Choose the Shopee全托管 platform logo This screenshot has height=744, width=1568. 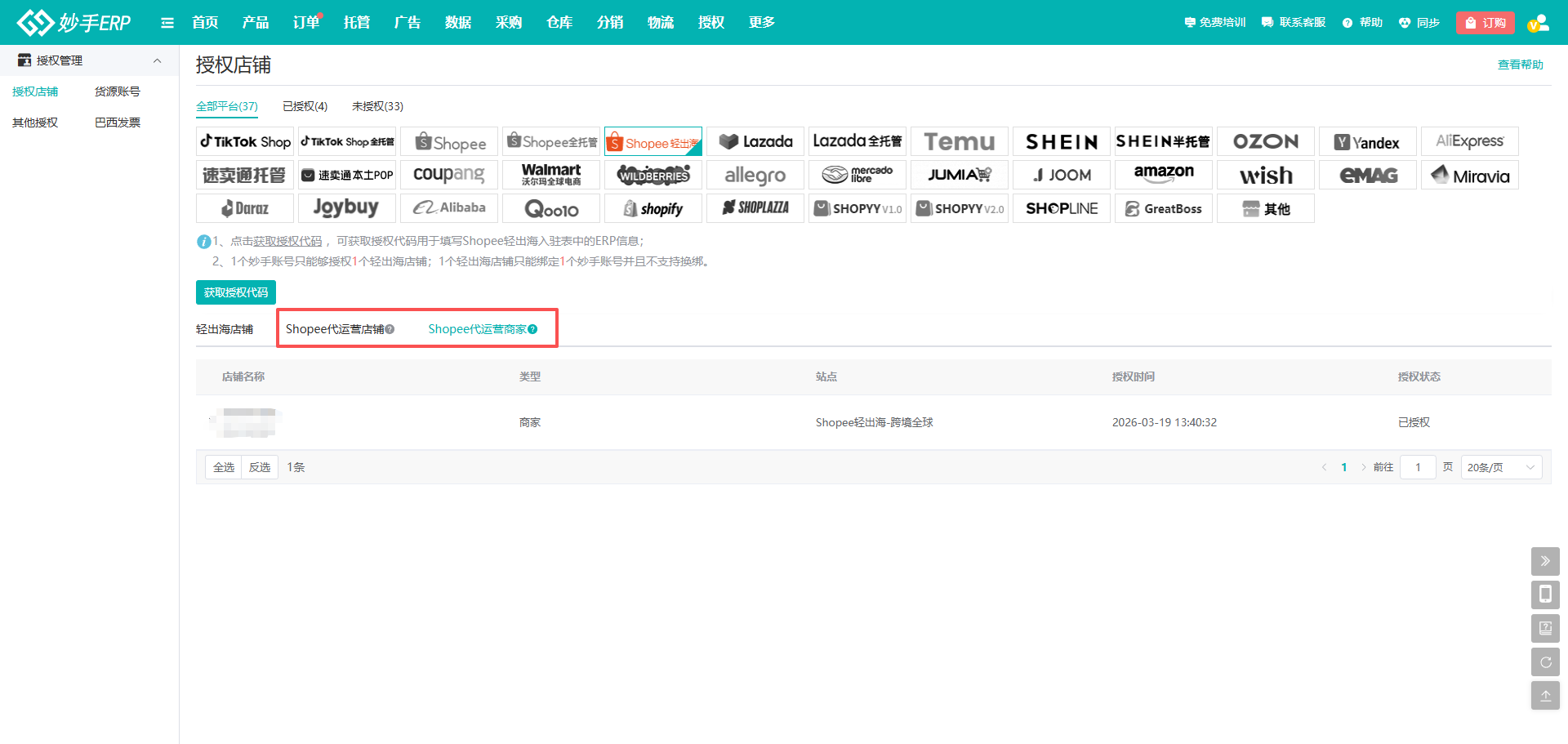551,141
